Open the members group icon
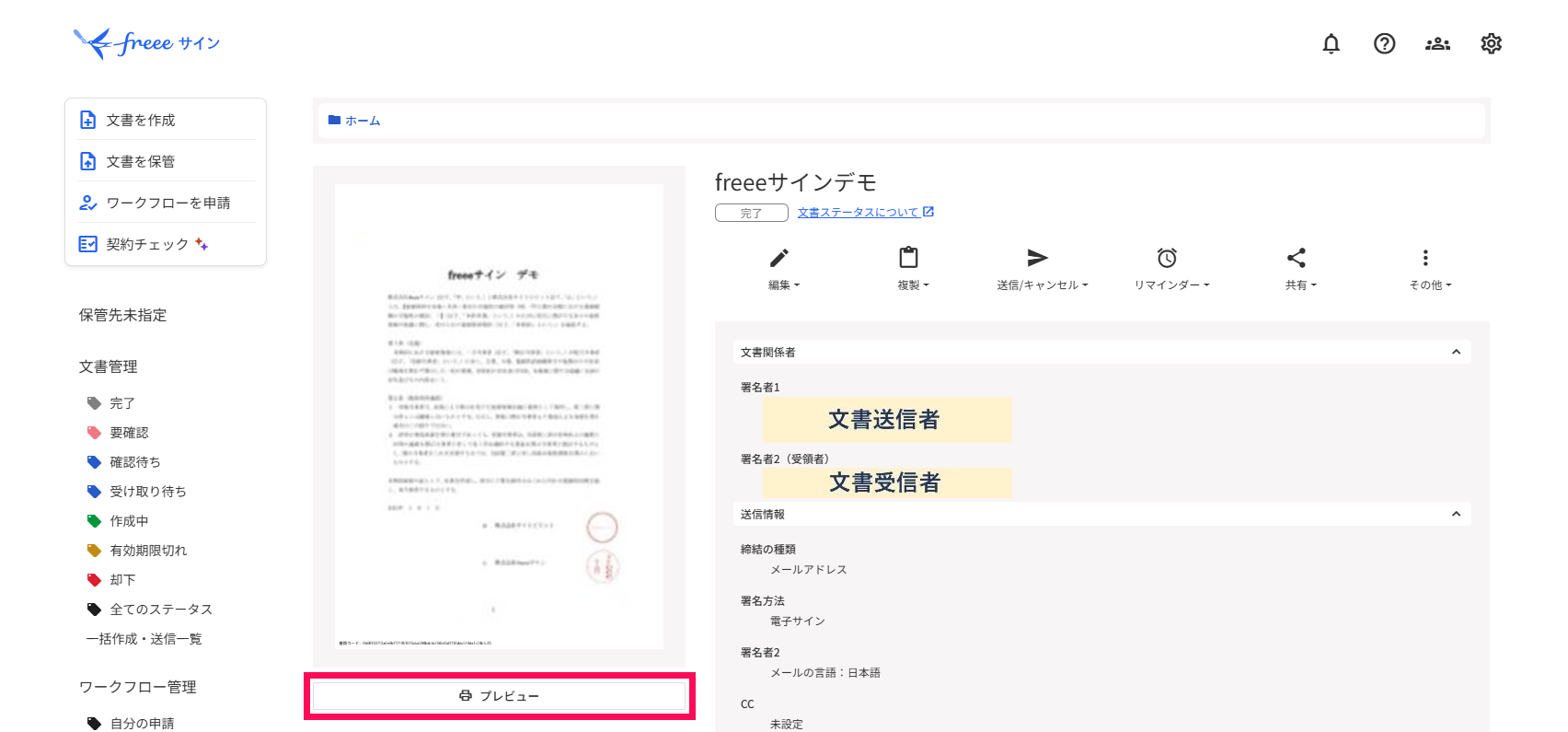This screenshot has width=1568, height=732. point(1437,43)
